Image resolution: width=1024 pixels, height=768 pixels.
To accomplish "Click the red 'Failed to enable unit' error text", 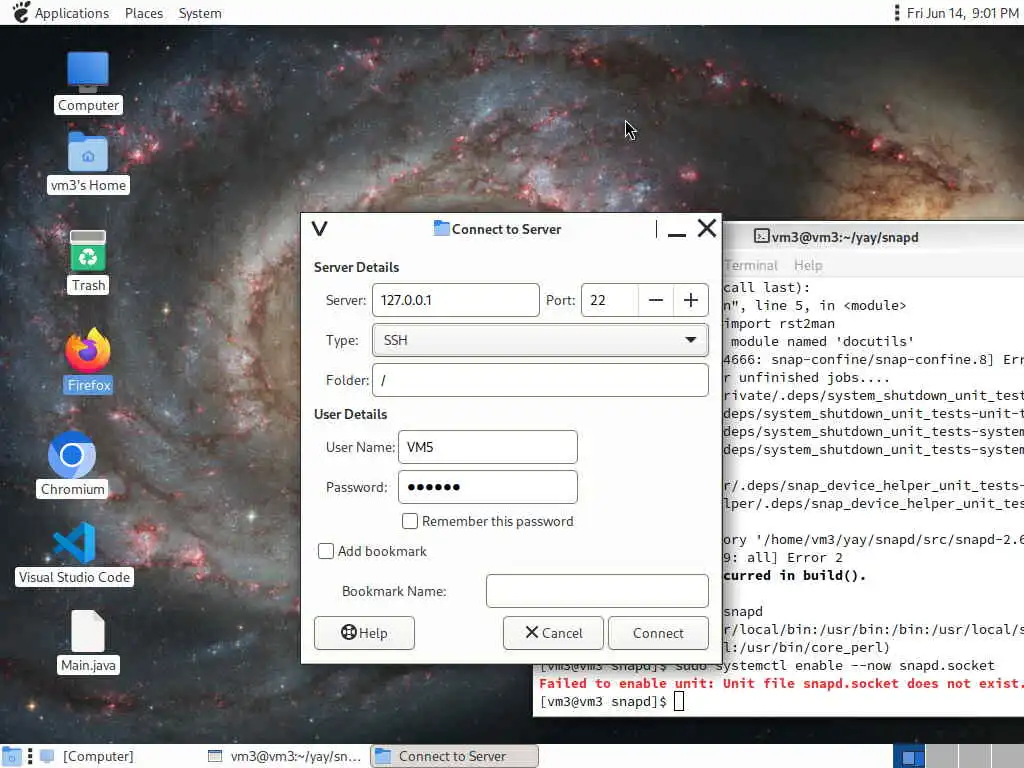I will (x=781, y=683).
